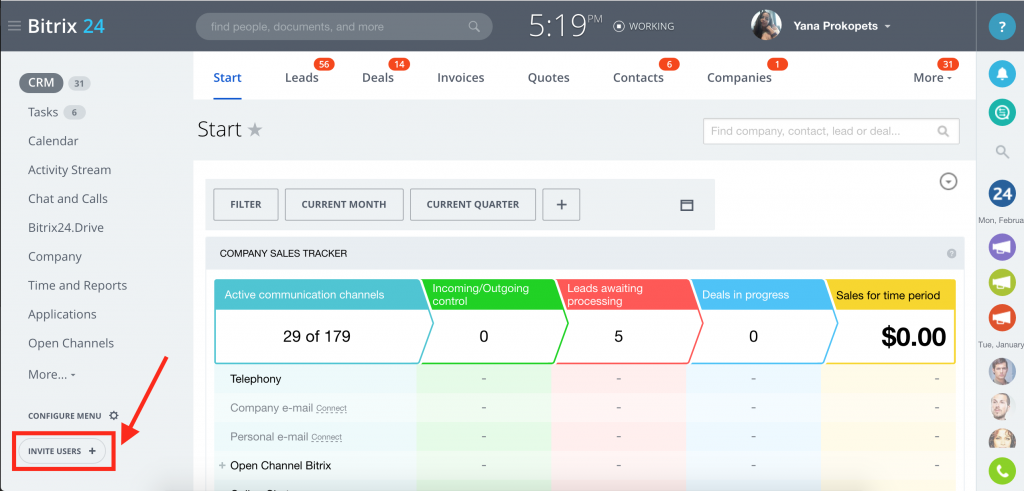Open the blue 24 icon in right sidebar
Image resolution: width=1024 pixels, height=491 pixels.
(1001, 194)
